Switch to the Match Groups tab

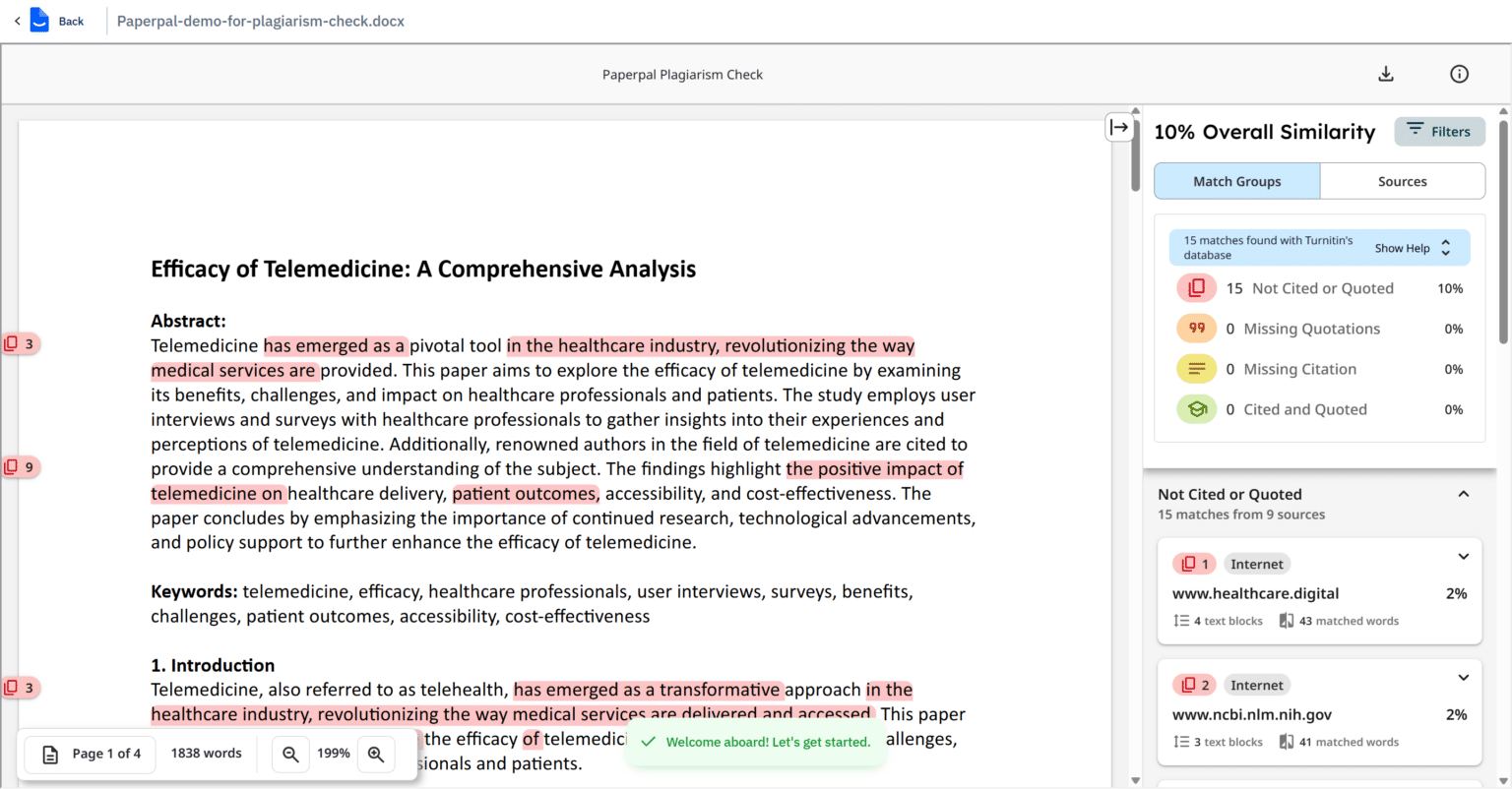tap(1237, 181)
